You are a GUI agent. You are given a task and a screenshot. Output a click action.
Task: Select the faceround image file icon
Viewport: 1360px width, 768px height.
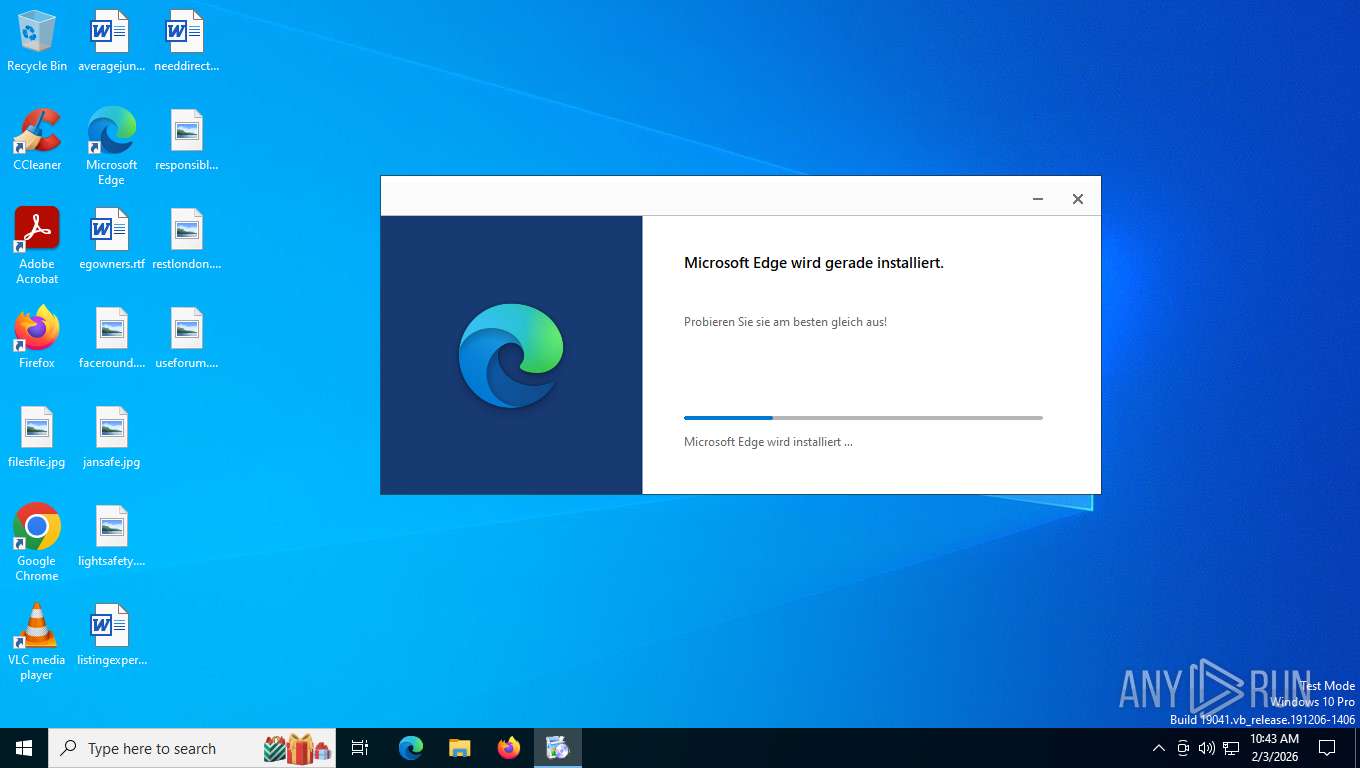[x=111, y=338]
